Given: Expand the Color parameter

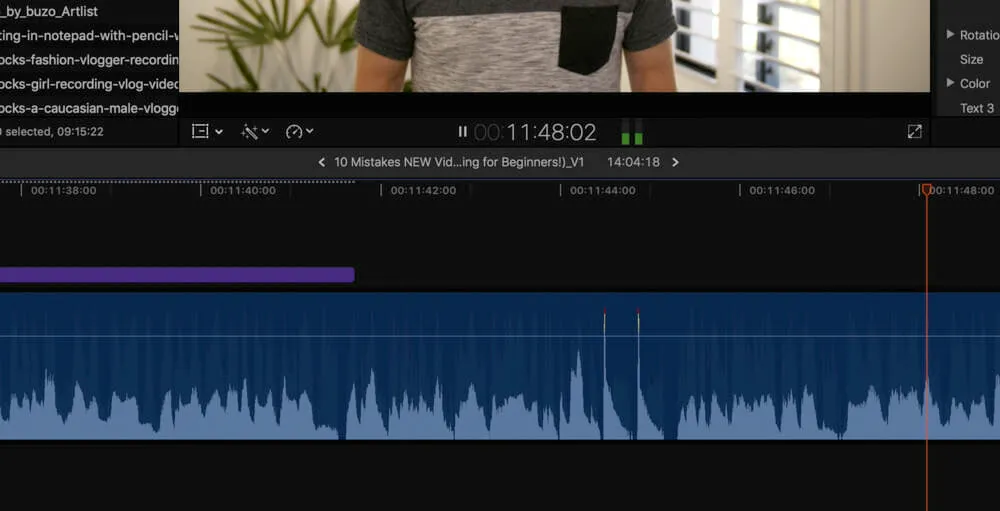Looking at the screenshot, I should point(950,83).
